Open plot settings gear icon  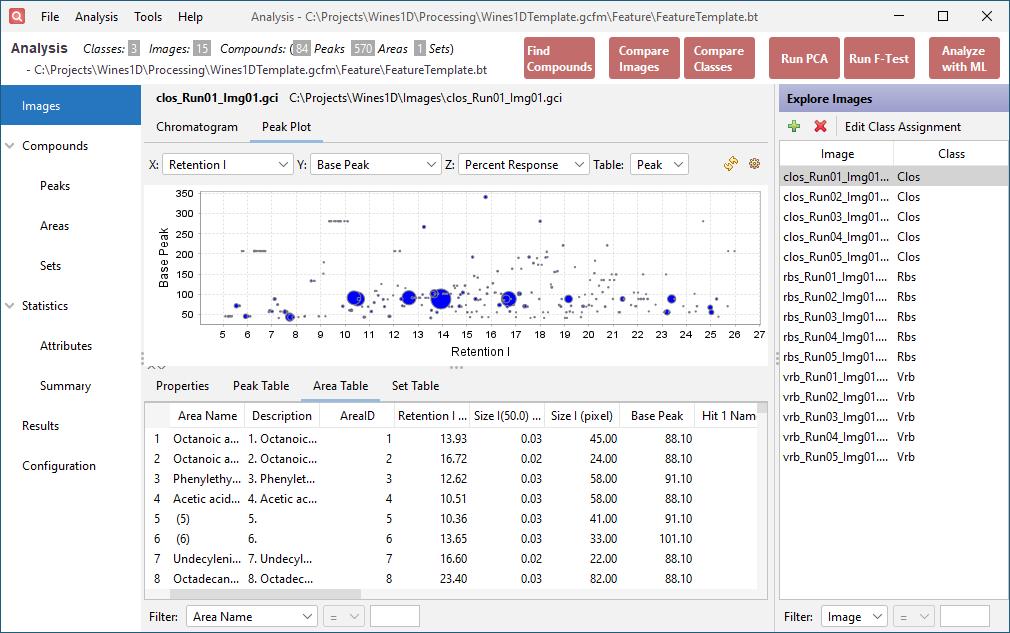click(x=754, y=165)
